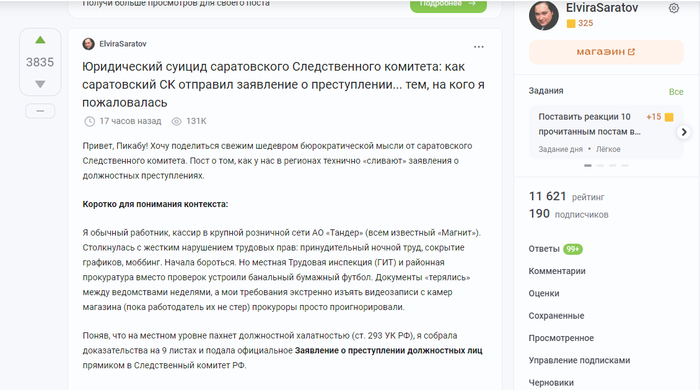Screen dimensions: 700x390
Task: Open 'Ответы' menu item
Action: click(544, 249)
